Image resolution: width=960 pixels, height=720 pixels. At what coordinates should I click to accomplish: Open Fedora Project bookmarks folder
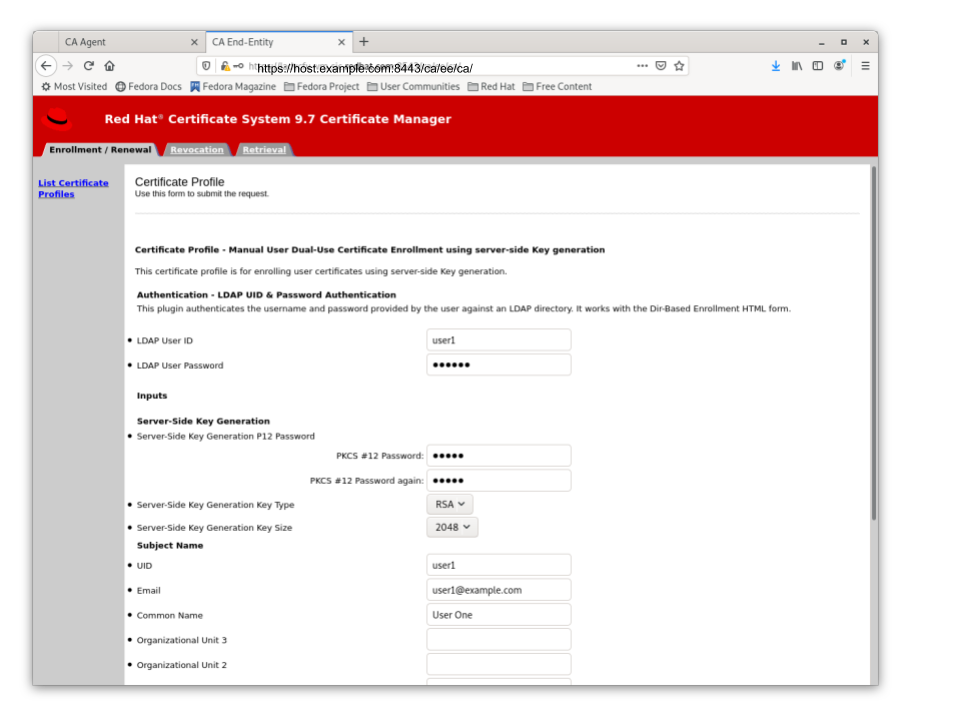[x=321, y=86]
